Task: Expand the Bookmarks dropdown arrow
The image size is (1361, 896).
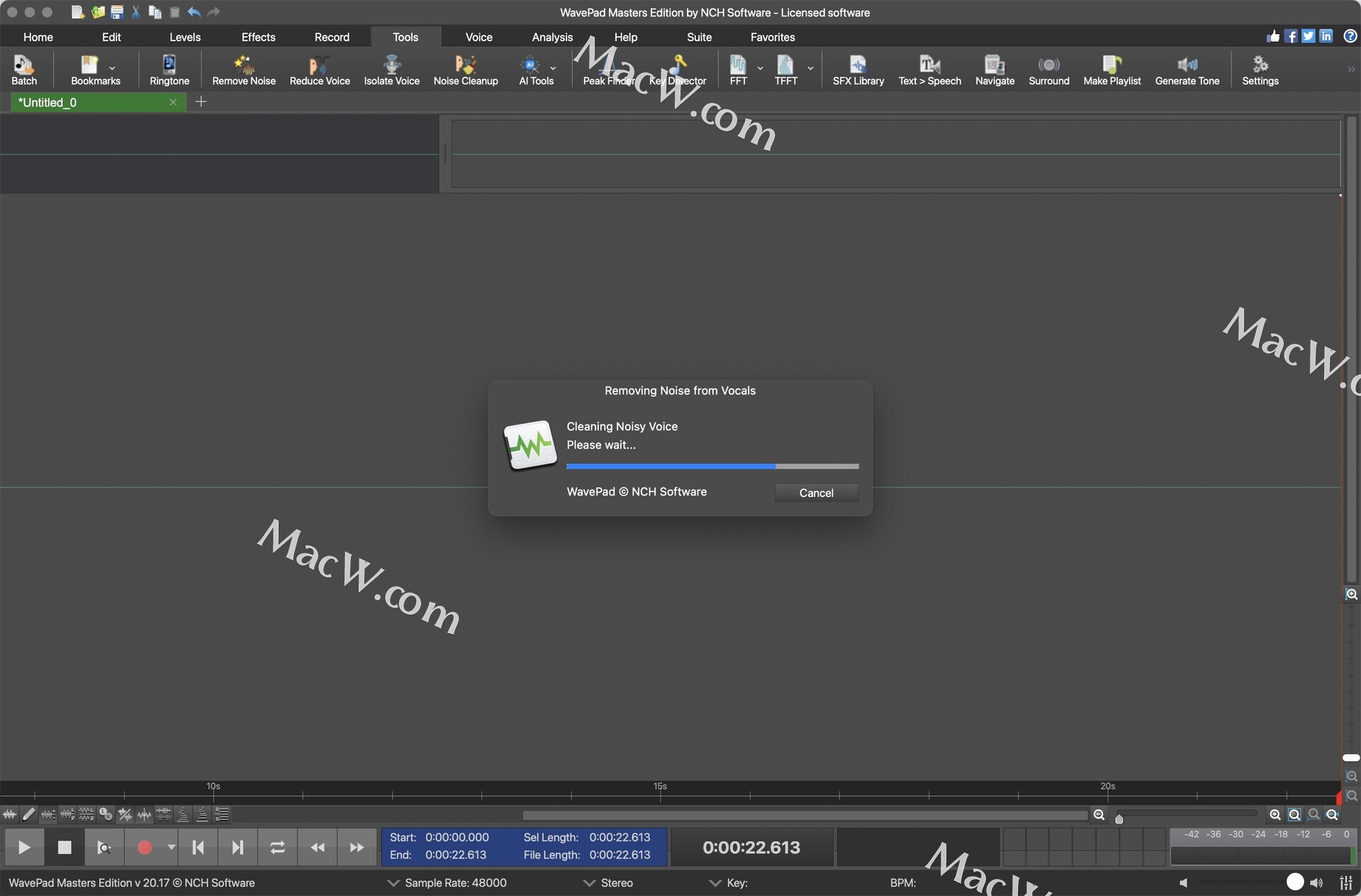Action: tap(112, 68)
